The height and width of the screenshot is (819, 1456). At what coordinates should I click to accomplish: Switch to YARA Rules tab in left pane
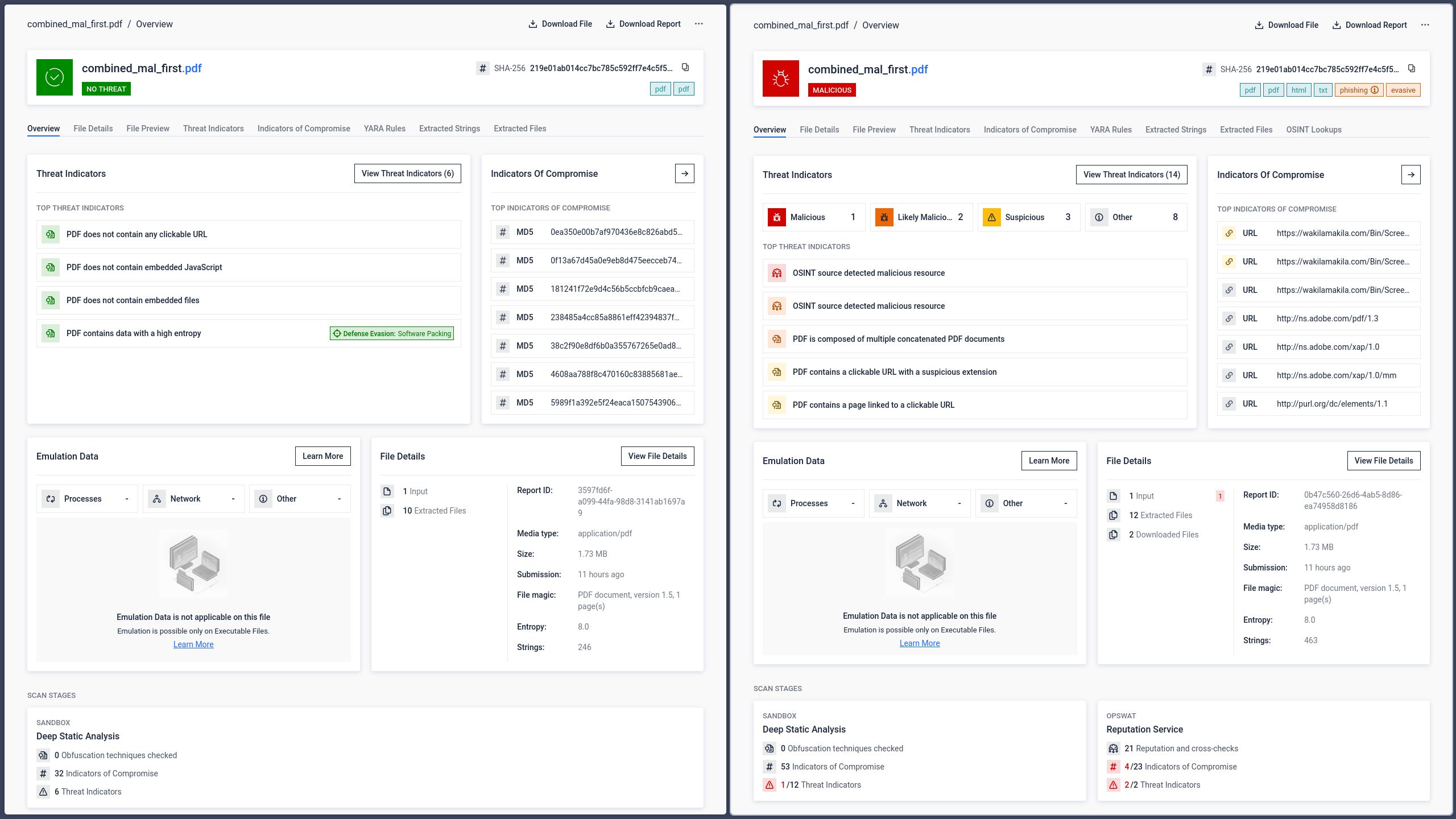tap(384, 129)
